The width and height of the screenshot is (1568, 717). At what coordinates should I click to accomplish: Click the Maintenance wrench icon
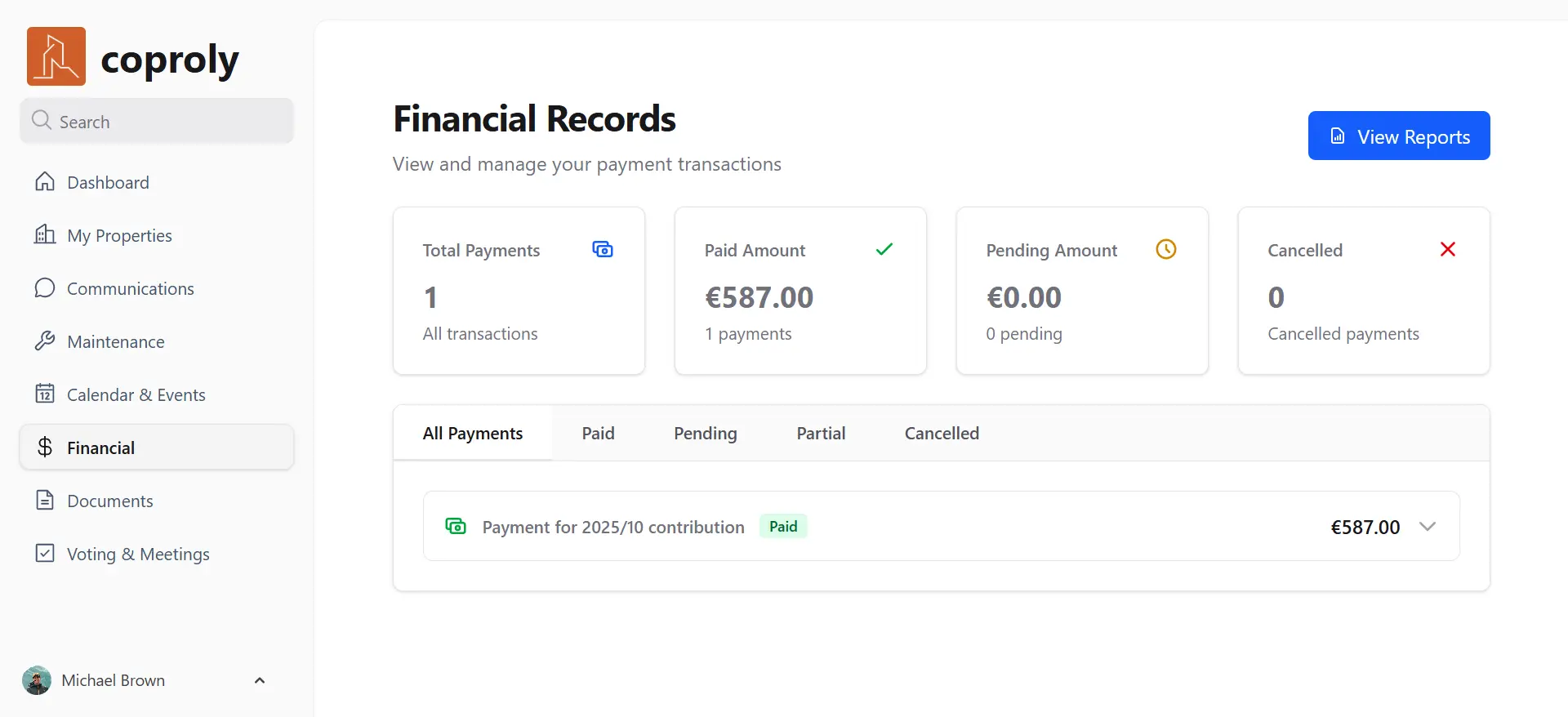click(45, 341)
